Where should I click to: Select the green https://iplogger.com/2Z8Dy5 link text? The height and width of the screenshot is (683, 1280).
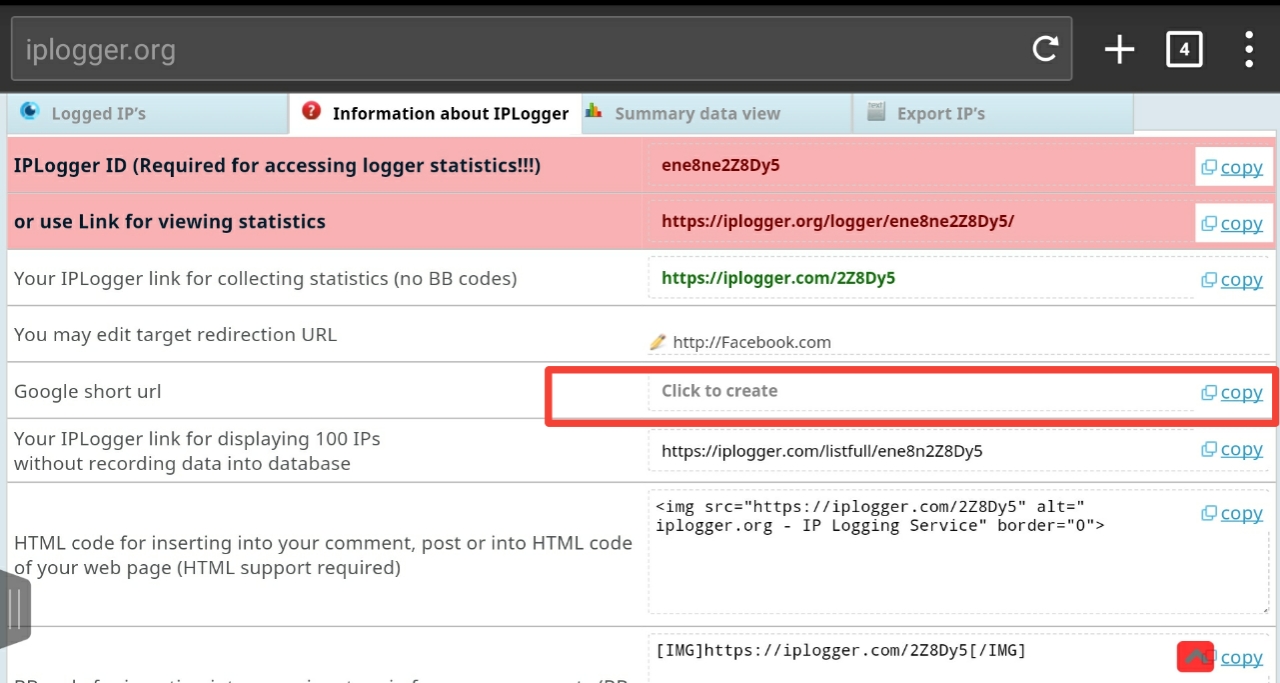(778, 278)
